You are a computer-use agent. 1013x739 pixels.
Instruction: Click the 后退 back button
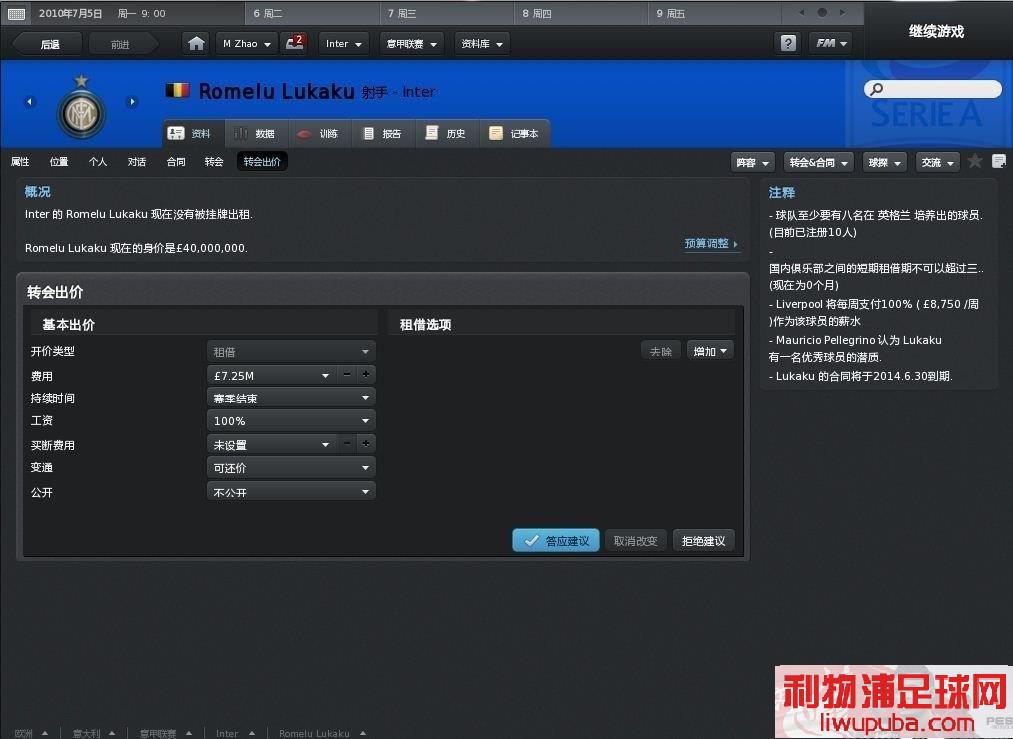(x=50, y=44)
